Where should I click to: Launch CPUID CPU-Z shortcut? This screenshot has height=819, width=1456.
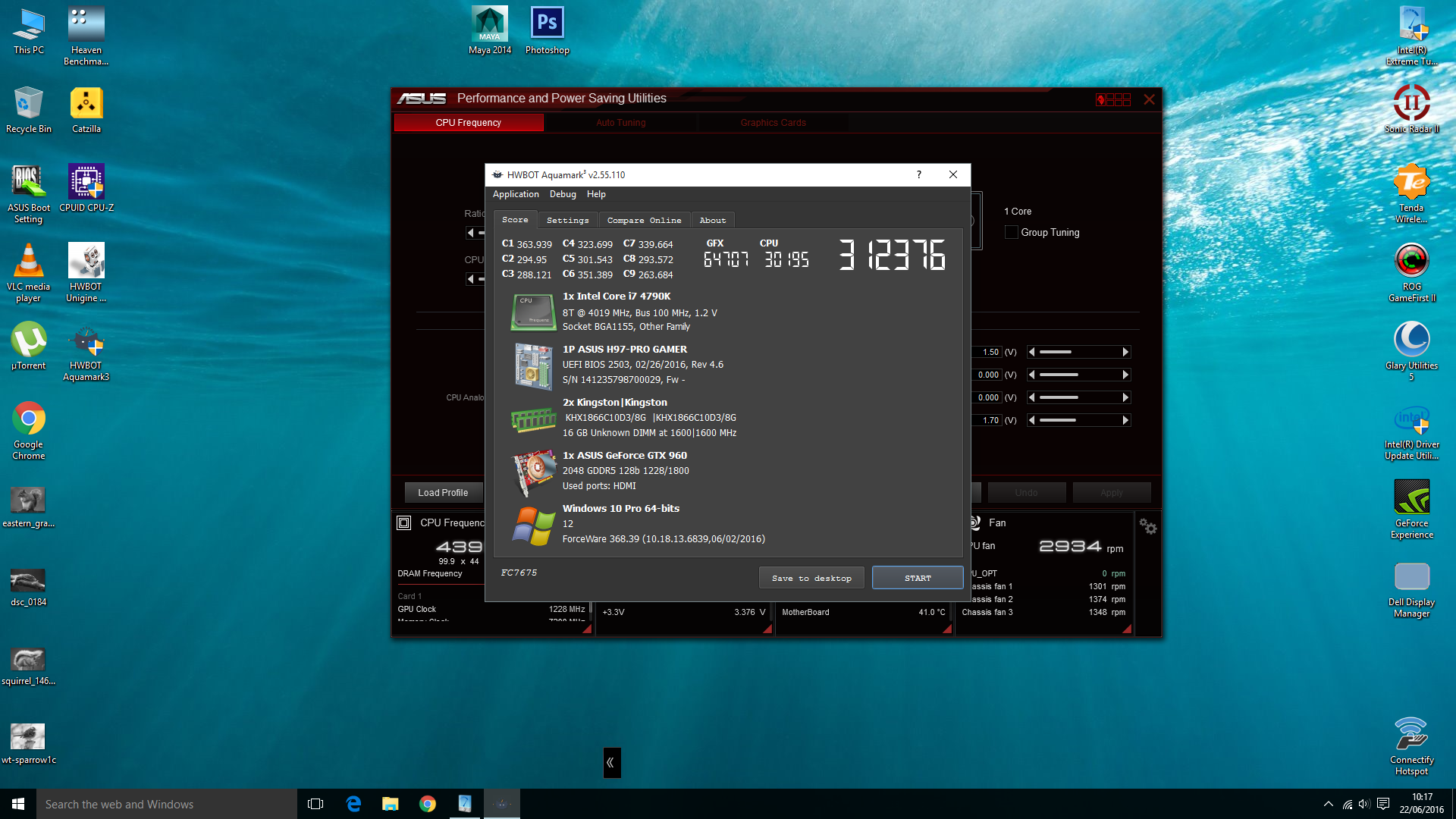pyautogui.click(x=86, y=189)
